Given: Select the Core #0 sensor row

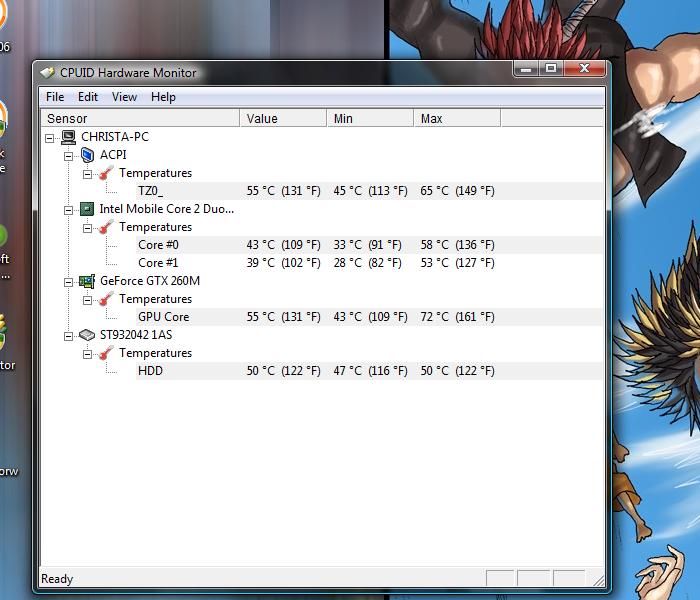Looking at the screenshot, I should point(370,245).
